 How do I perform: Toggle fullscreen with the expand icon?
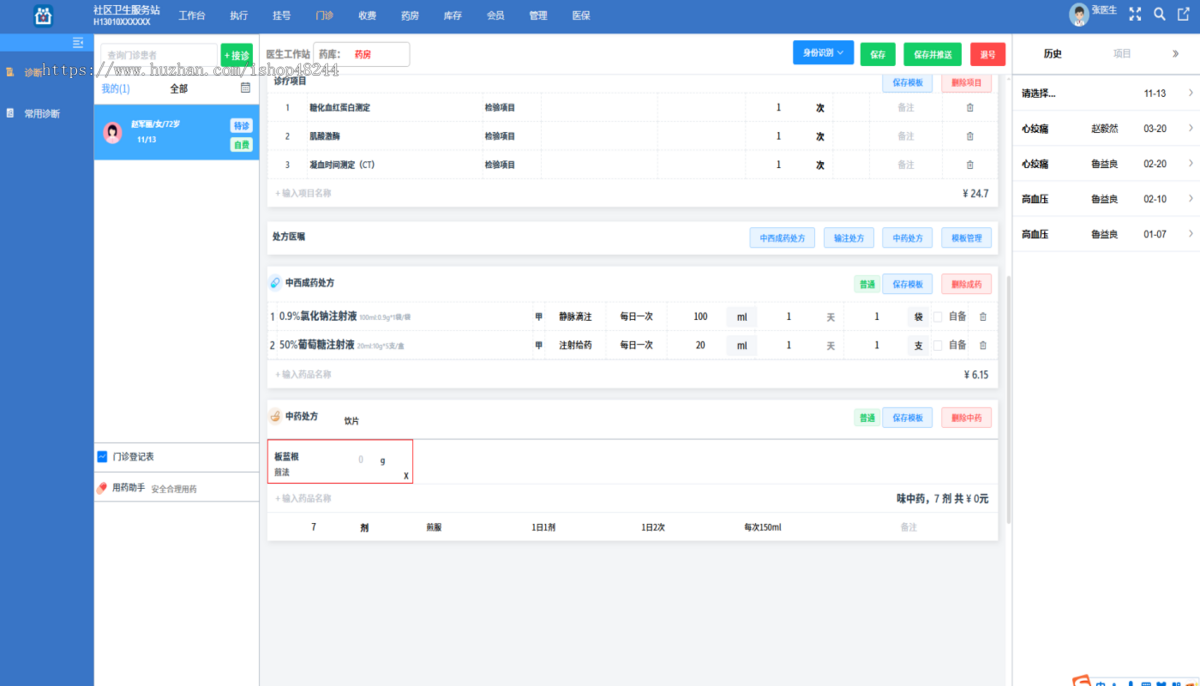coord(1135,14)
